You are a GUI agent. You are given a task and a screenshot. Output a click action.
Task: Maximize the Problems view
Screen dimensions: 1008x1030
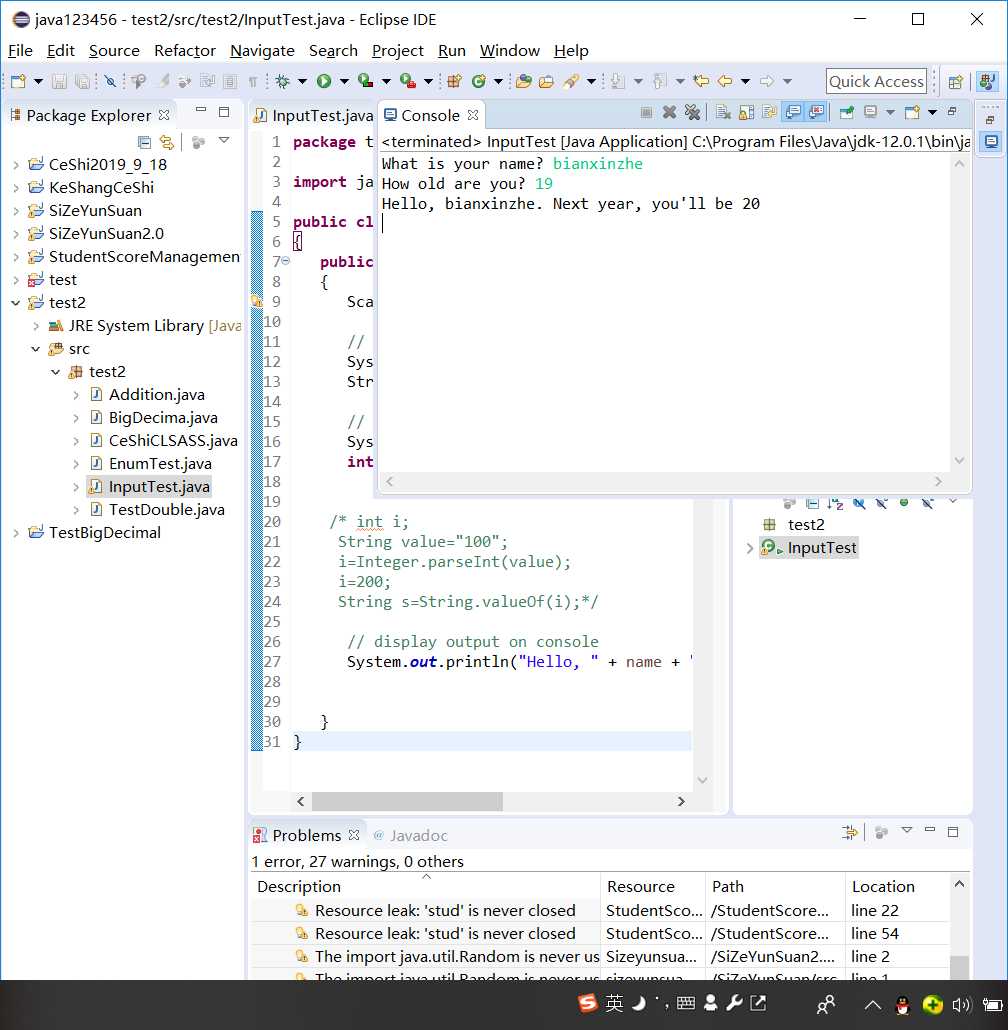pyautogui.click(x=953, y=832)
